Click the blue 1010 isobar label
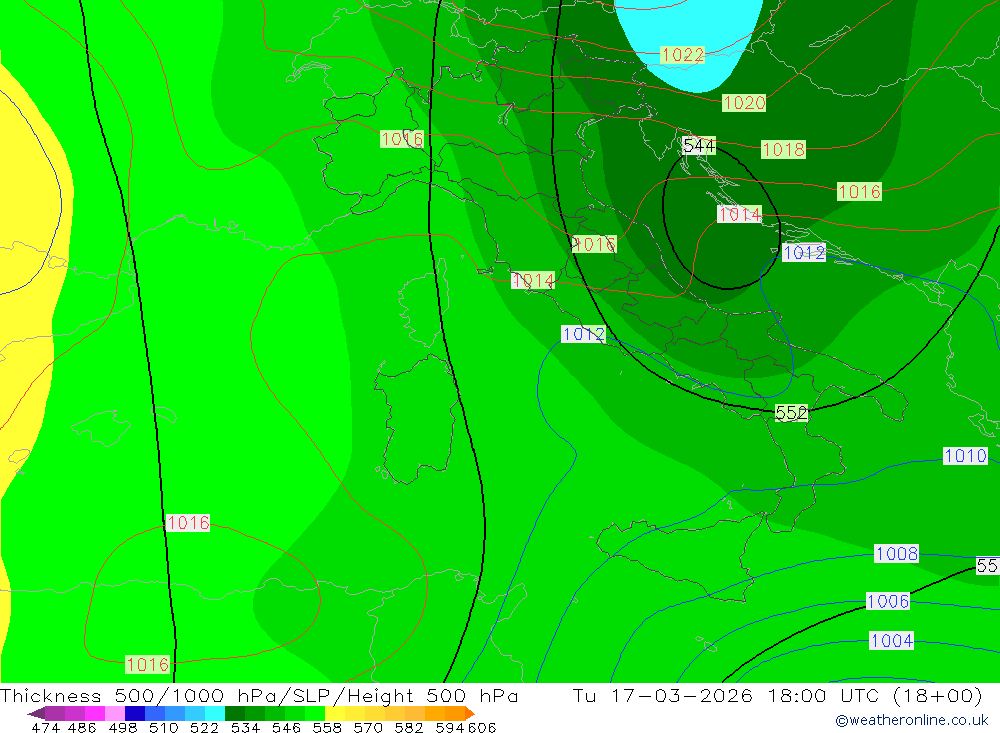Screen dimensions: 1000x733 click(x=966, y=455)
